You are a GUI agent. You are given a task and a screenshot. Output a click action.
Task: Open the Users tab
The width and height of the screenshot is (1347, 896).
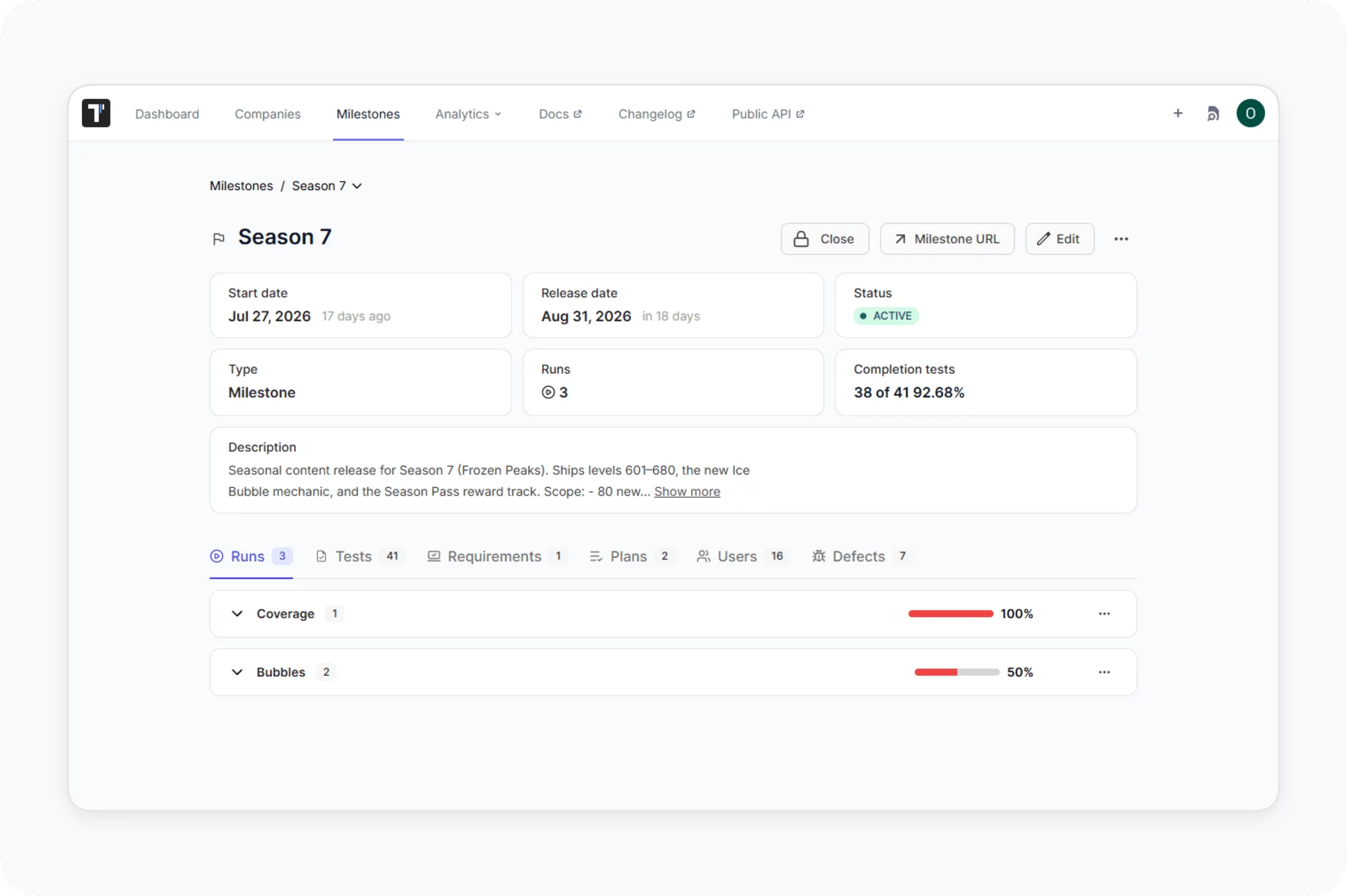pyautogui.click(x=742, y=556)
